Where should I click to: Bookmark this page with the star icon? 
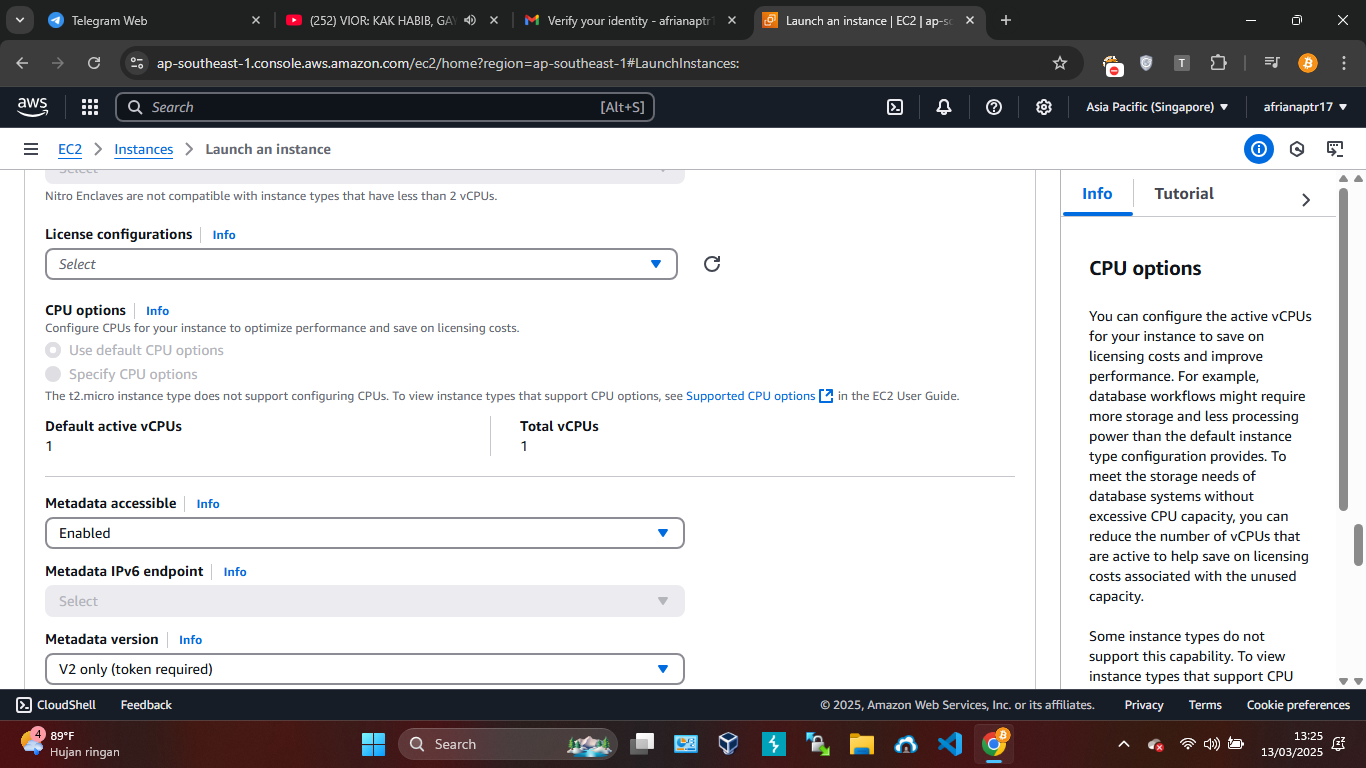[x=1060, y=63]
